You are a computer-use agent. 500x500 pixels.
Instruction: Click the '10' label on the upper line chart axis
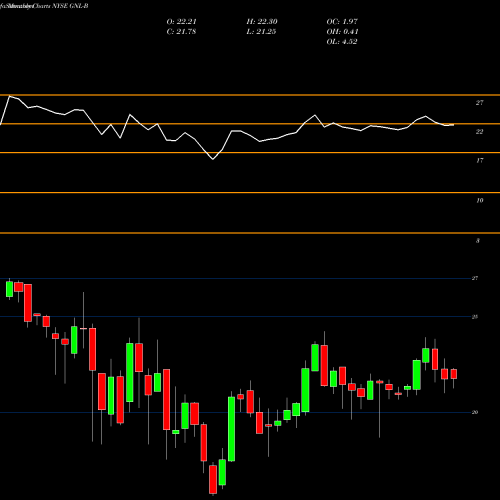[x=479, y=201]
